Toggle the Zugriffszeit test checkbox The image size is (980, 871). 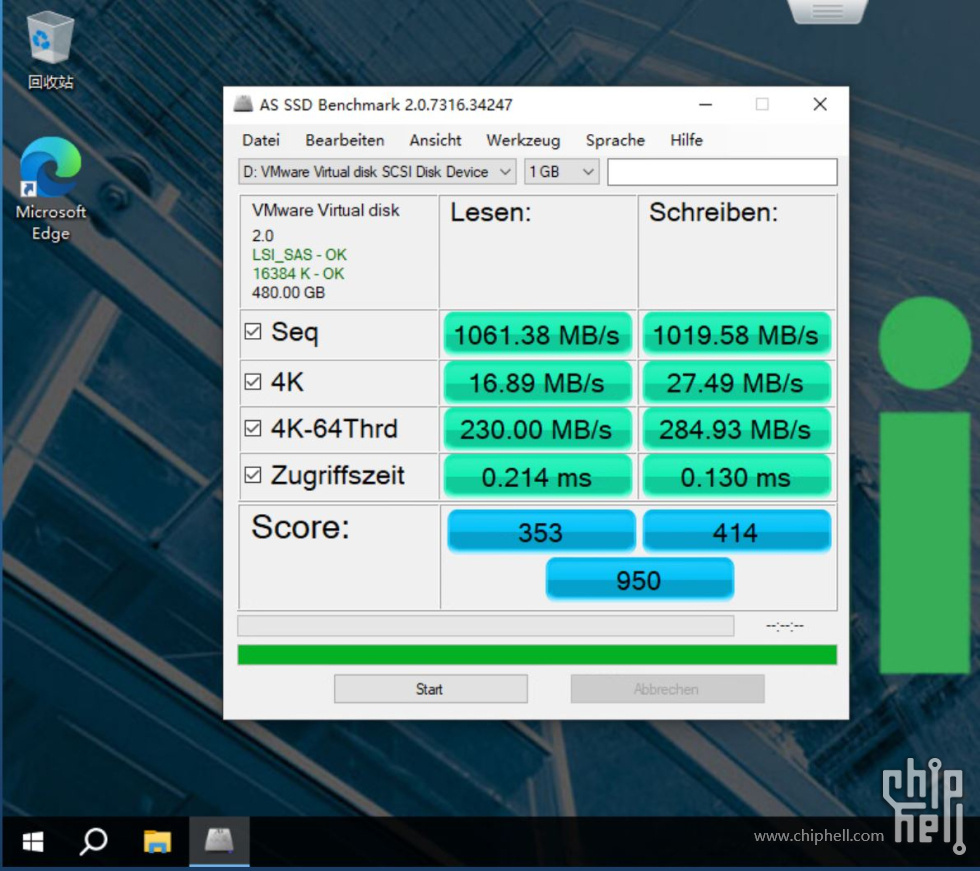252,475
